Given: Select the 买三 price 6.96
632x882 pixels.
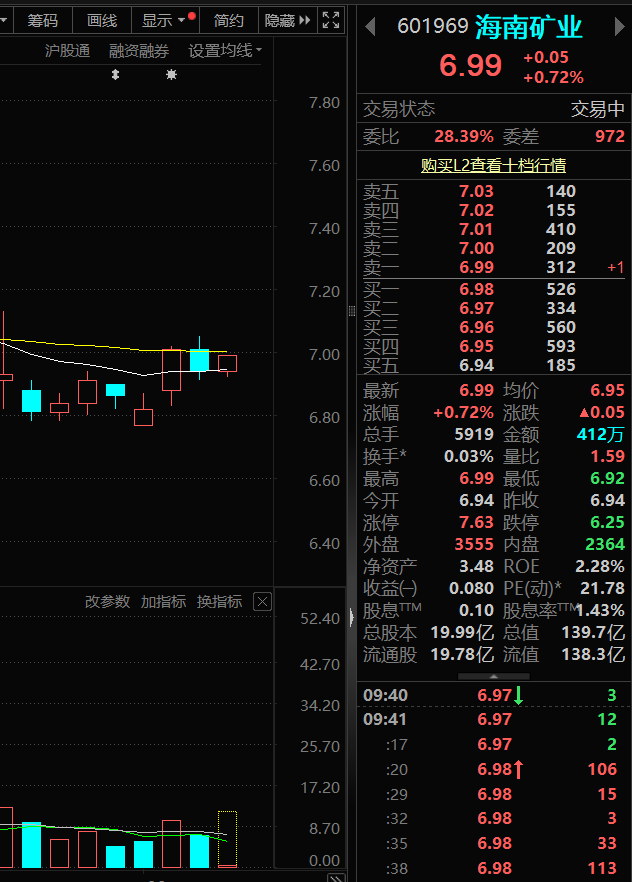Looking at the screenshot, I should coord(476,327).
